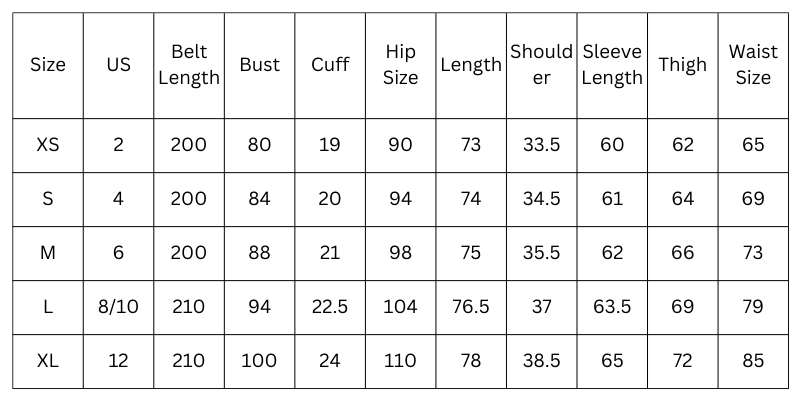Select the US column header
This screenshot has width=800, height=400.
[118, 65]
